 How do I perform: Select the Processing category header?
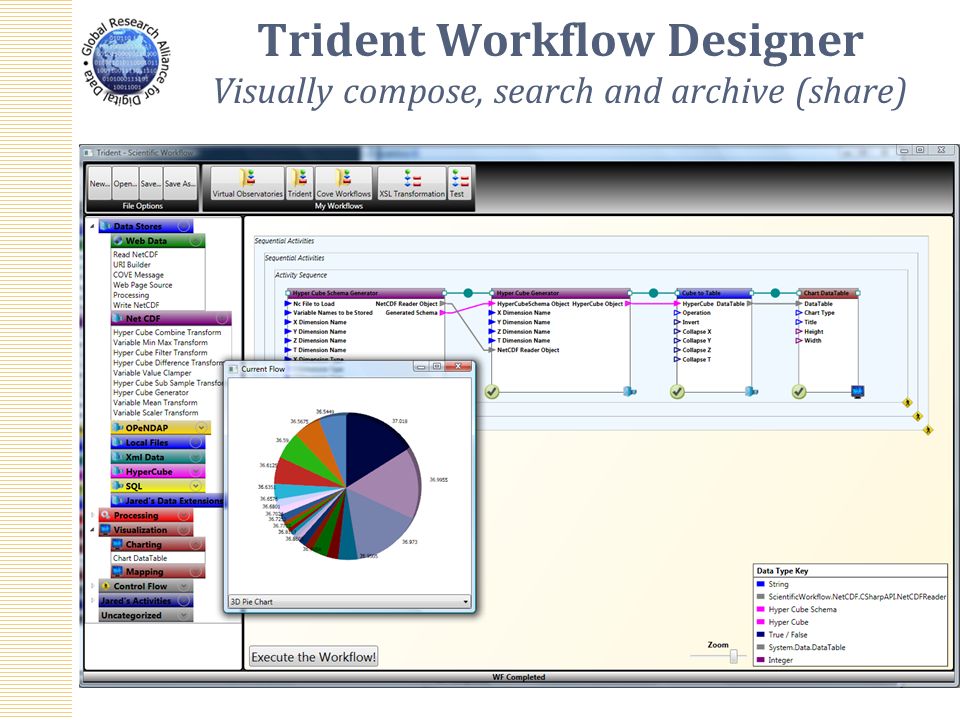tap(146, 516)
